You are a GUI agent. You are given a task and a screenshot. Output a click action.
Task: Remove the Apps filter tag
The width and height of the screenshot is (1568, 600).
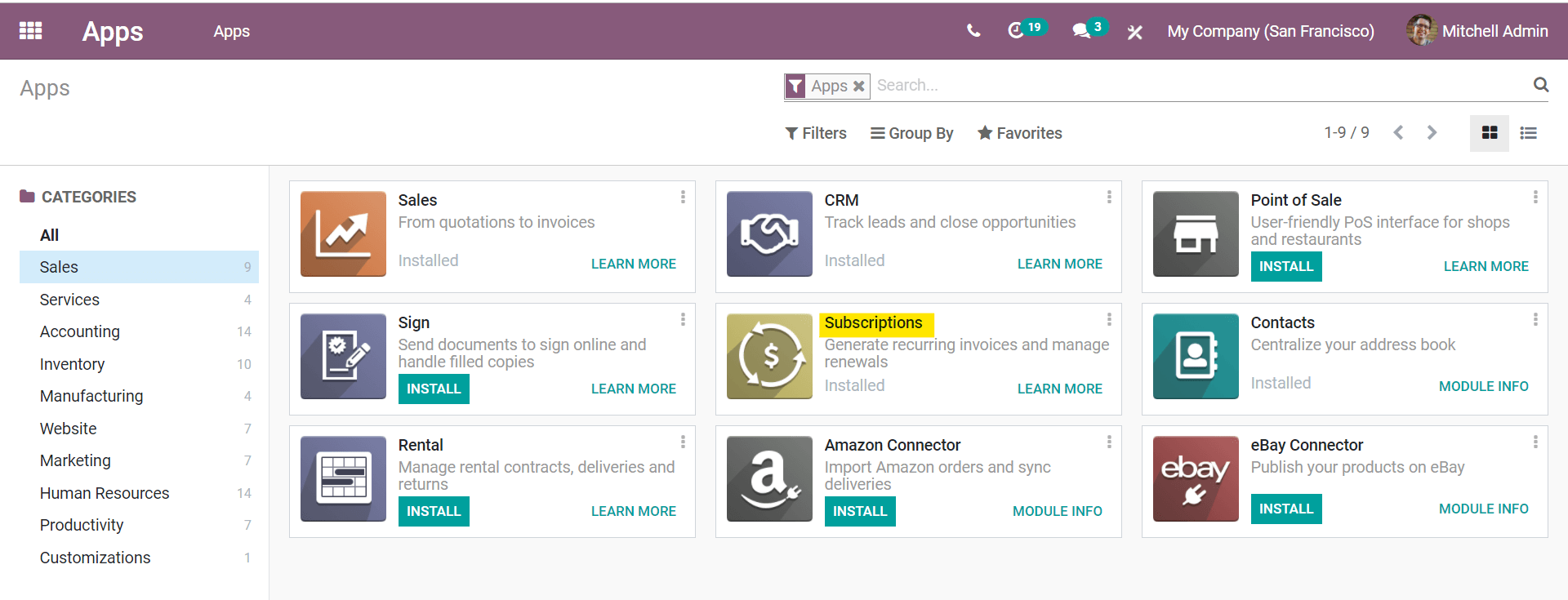pos(858,86)
